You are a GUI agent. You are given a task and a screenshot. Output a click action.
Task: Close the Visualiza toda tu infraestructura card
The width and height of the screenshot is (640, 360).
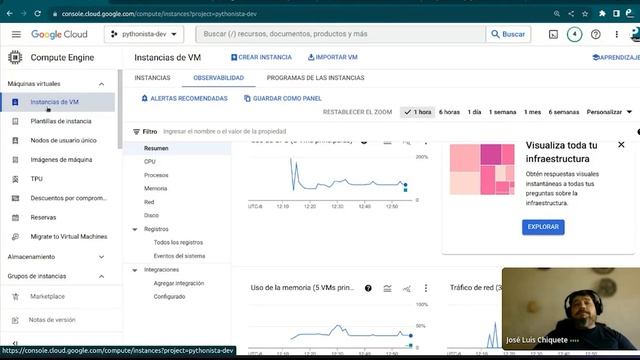[x=621, y=145]
